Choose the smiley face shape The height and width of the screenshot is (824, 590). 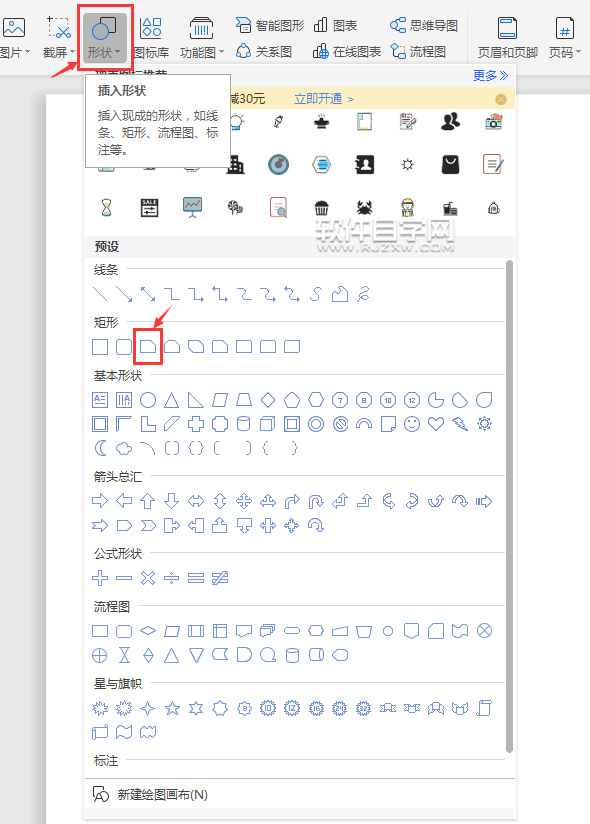pos(412,424)
